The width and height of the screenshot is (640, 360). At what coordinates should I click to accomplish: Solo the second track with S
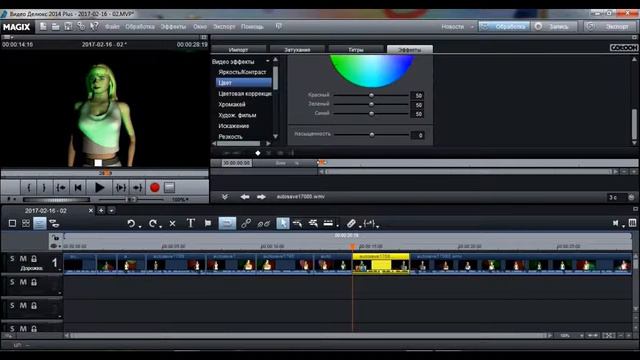click(x=12, y=282)
